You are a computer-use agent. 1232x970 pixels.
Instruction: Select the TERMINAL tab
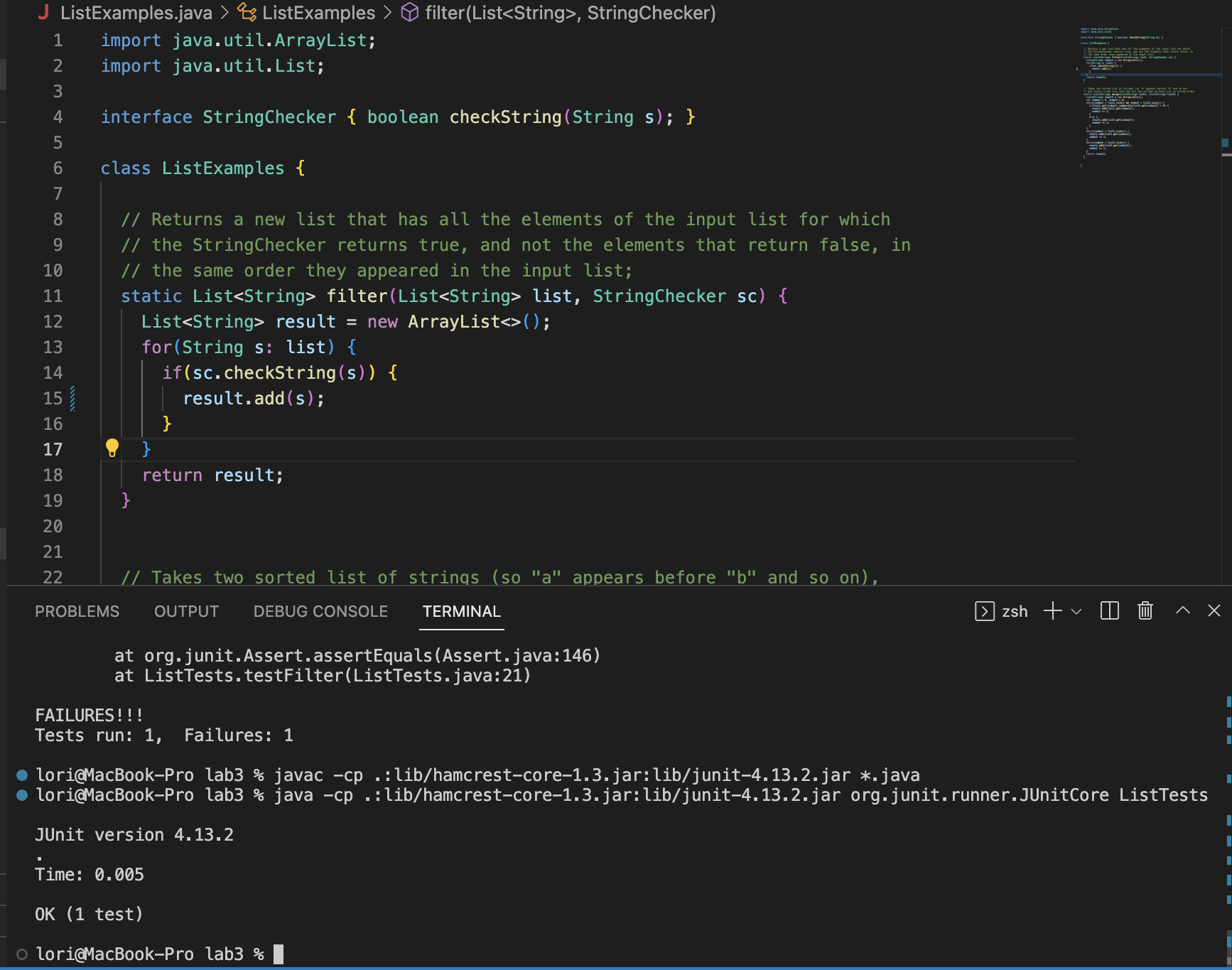461,611
